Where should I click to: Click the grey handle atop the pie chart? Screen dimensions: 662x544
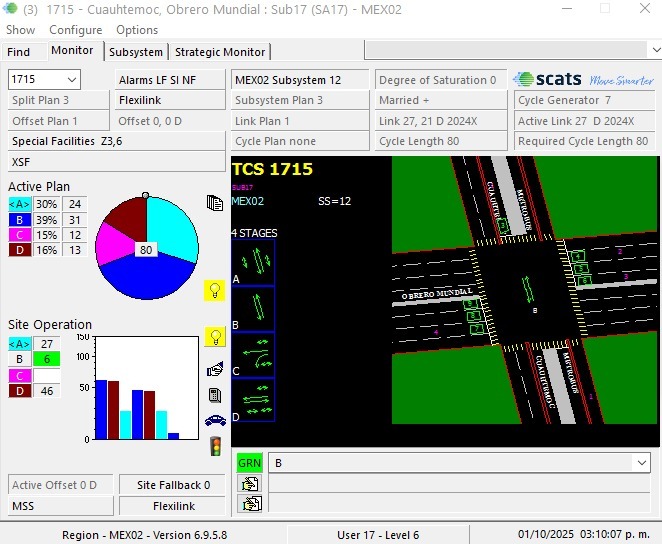pos(146,195)
